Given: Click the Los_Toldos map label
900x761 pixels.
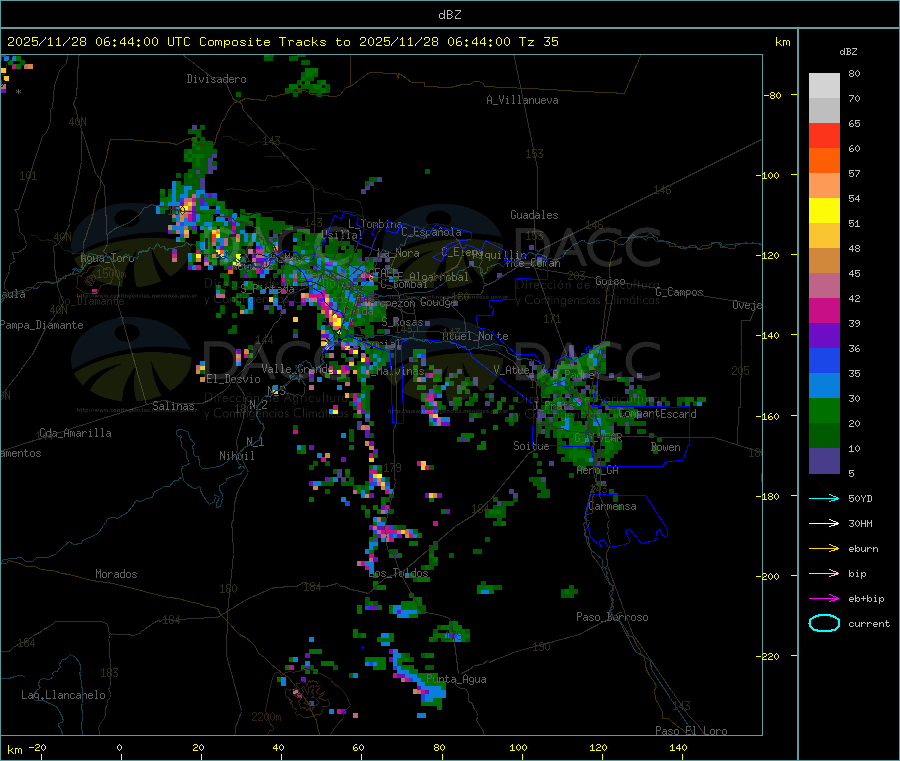Looking at the screenshot, I should 399,573.
